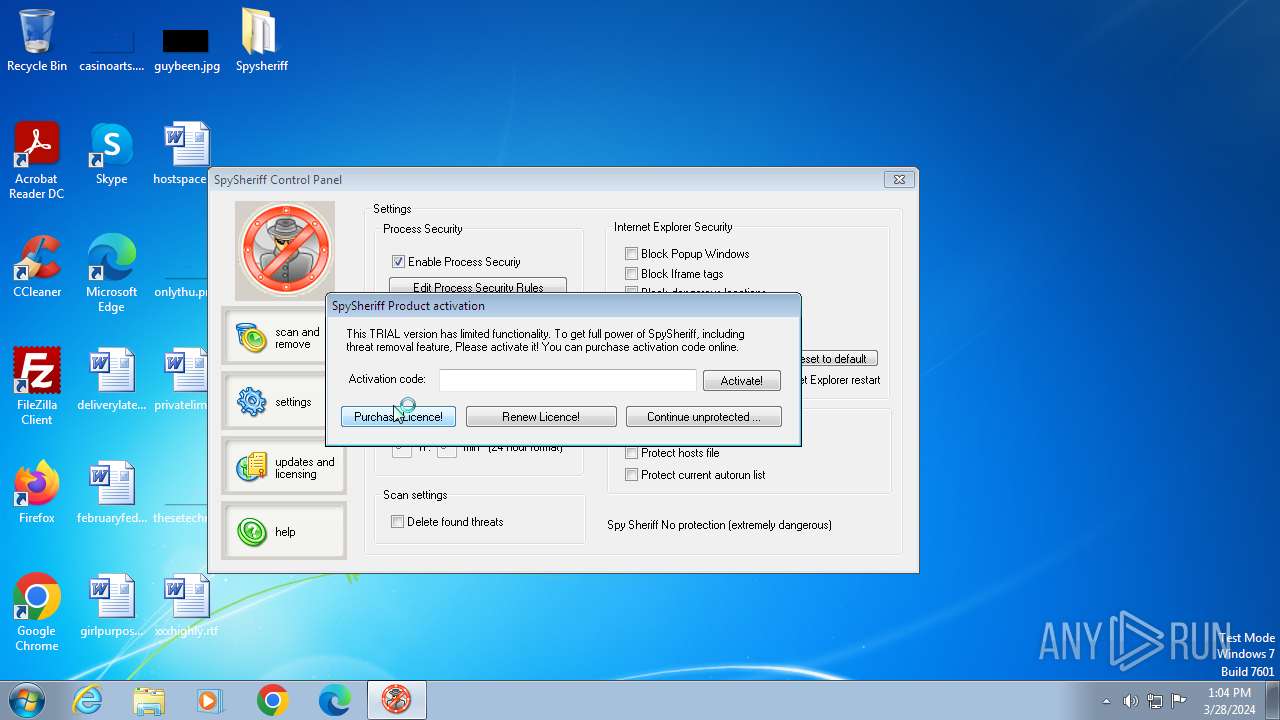Launch Skype from desktop shortcut

[x=111, y=153]
